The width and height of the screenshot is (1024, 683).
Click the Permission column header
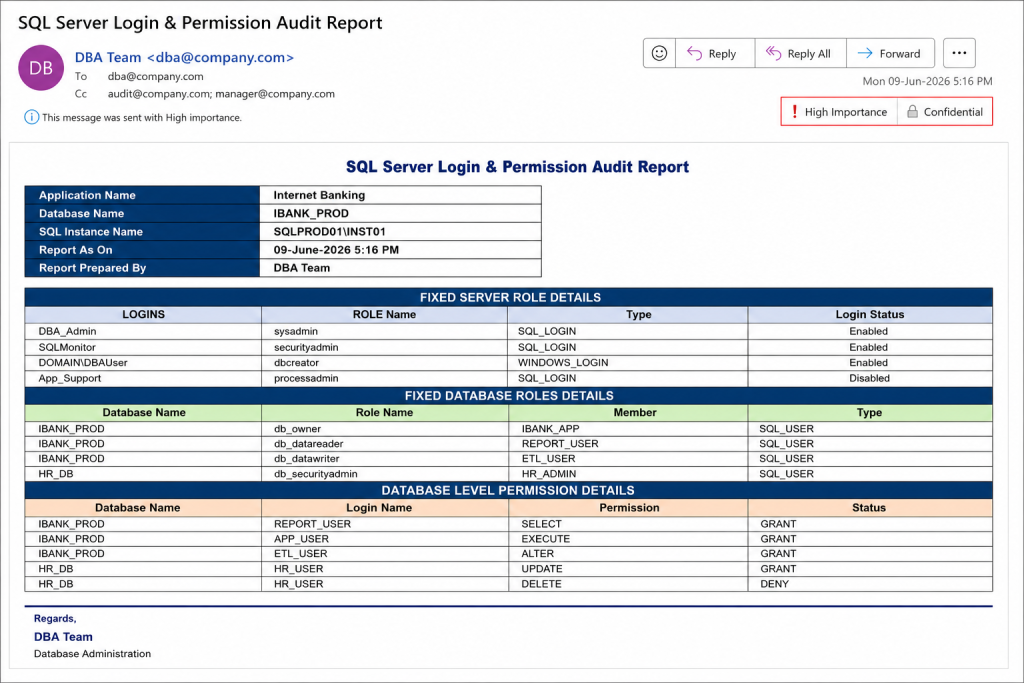(628, 508)
